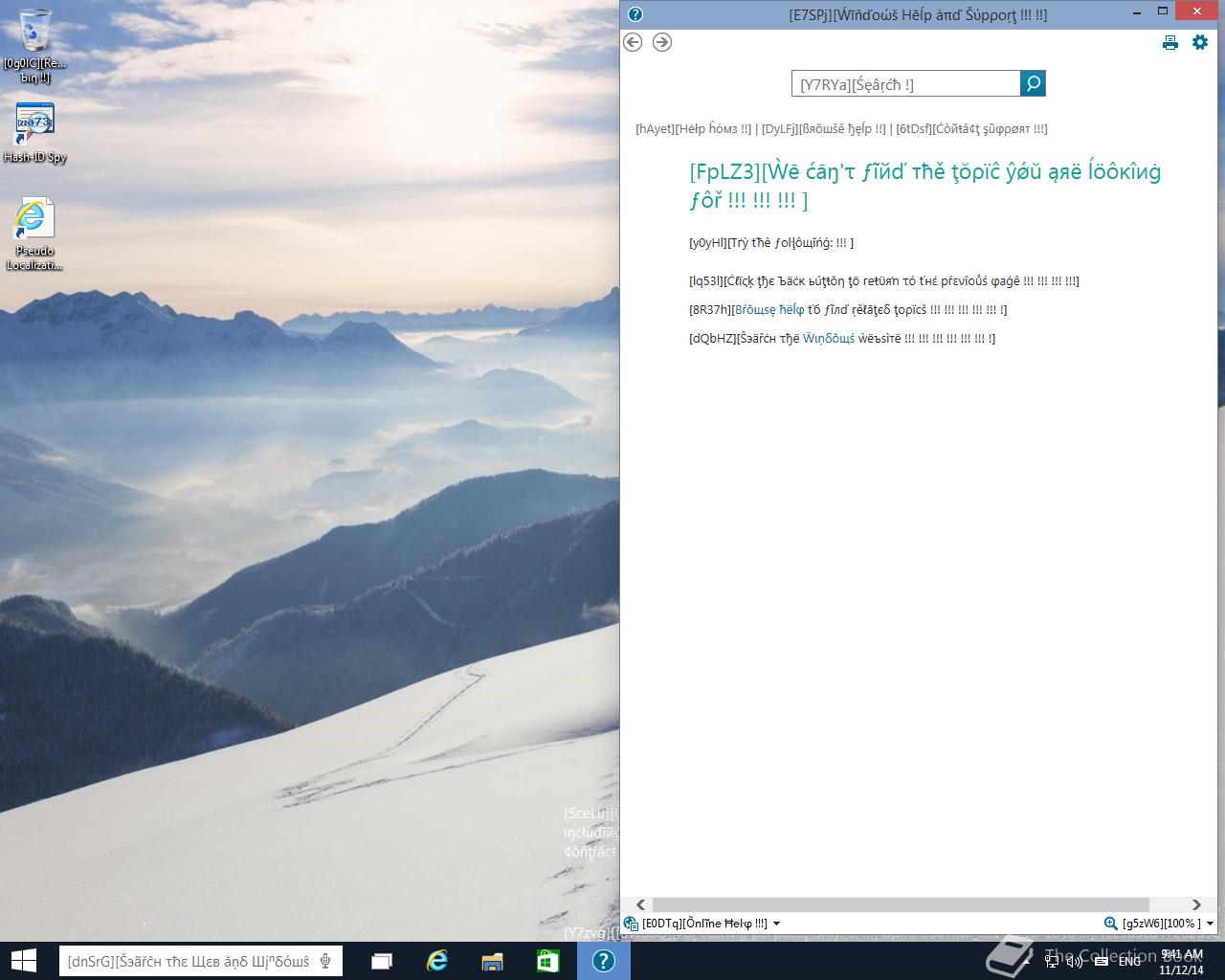Open the Contact support link
The image size is (1225, 980).
(x=971, y=129)
